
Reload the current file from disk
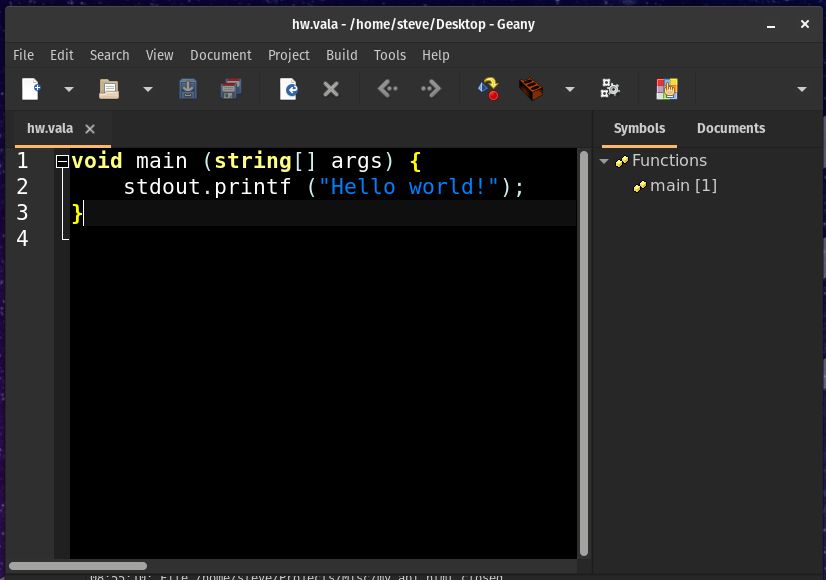coord(288,89)
